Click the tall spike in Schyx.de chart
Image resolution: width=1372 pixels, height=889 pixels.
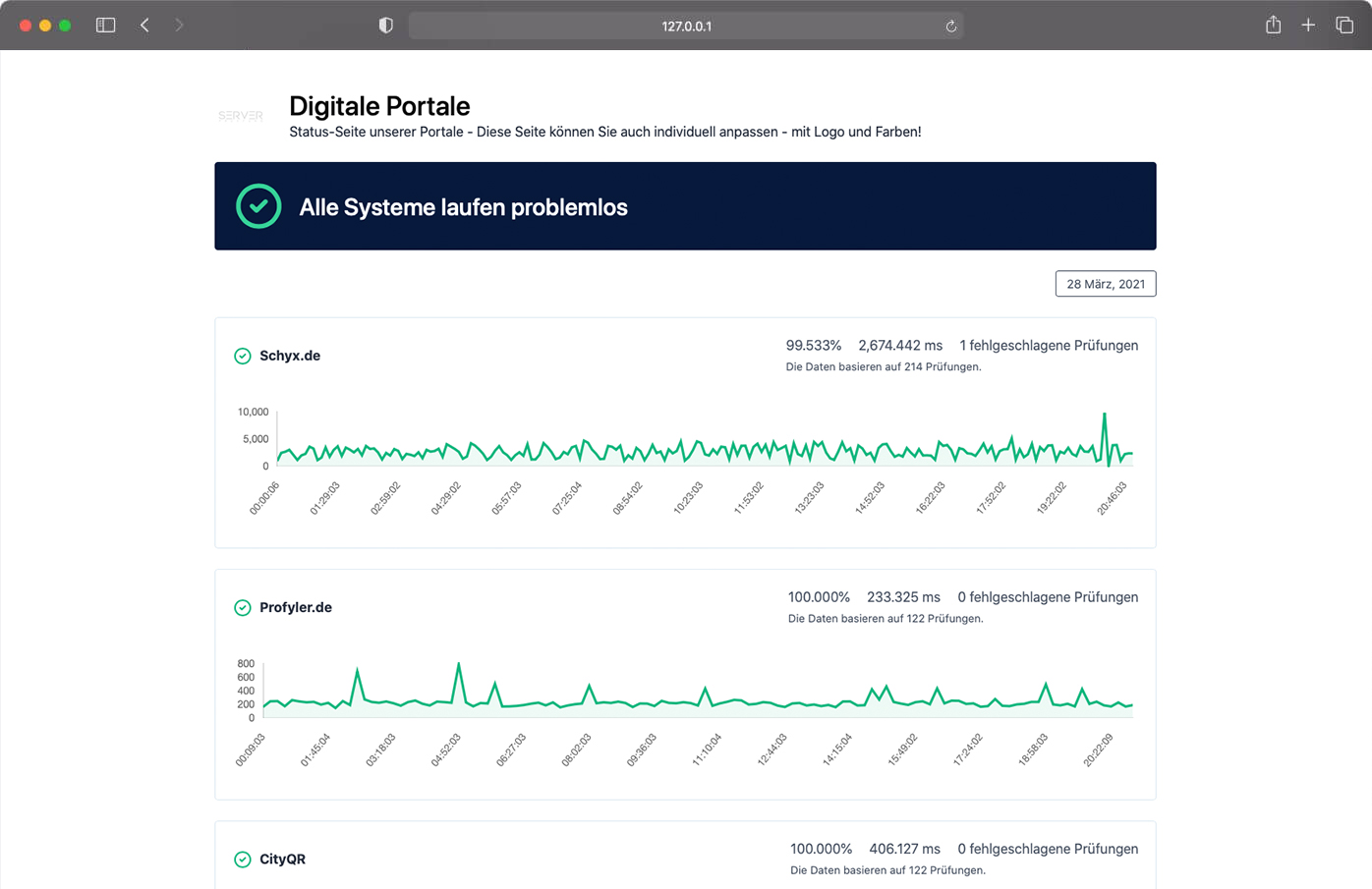1105,417
